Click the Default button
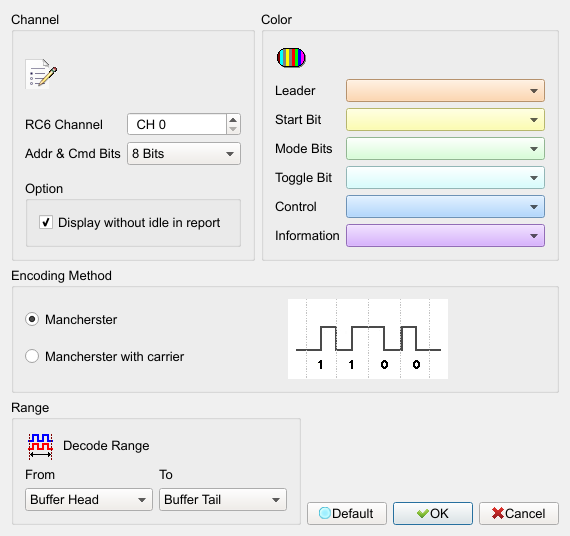 347,513
